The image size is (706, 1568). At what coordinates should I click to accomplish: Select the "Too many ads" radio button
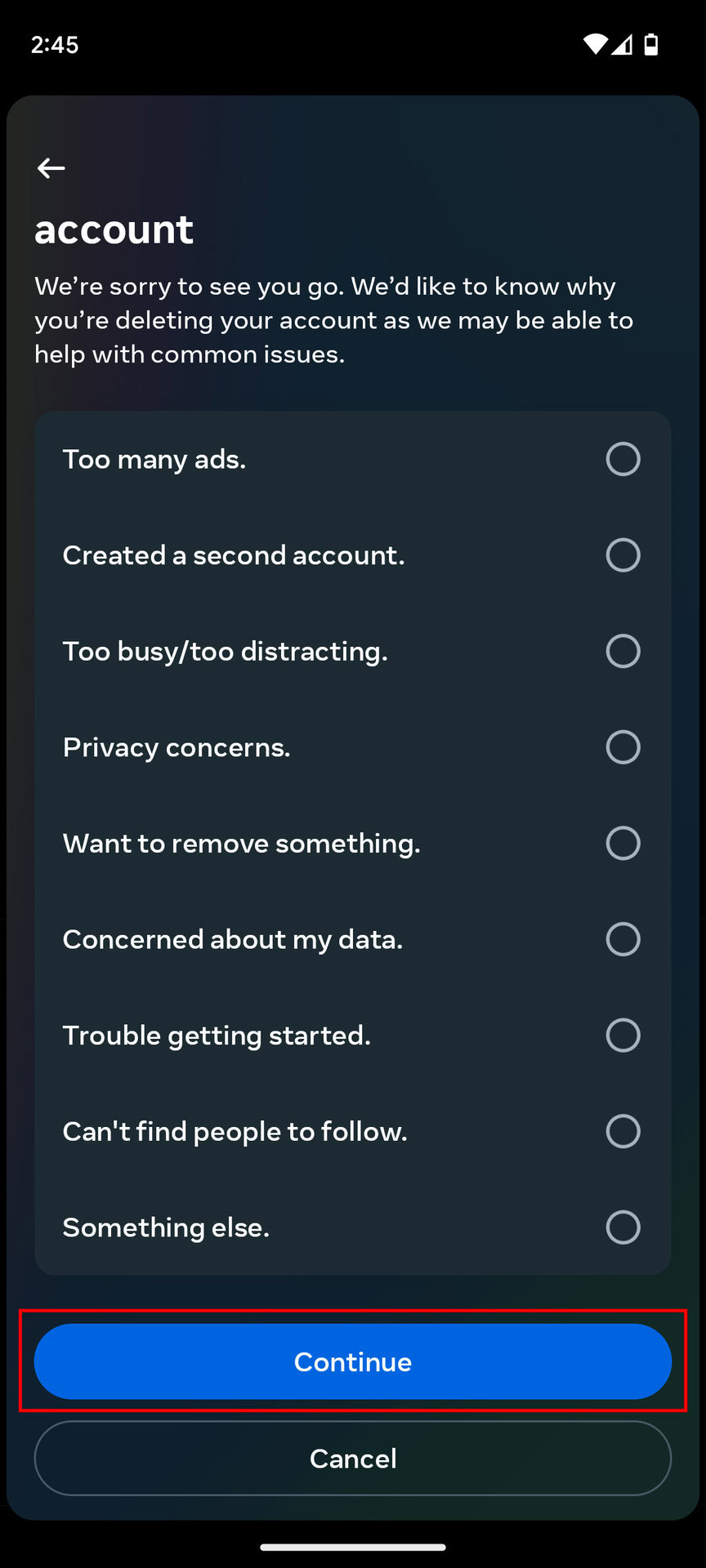623,459
